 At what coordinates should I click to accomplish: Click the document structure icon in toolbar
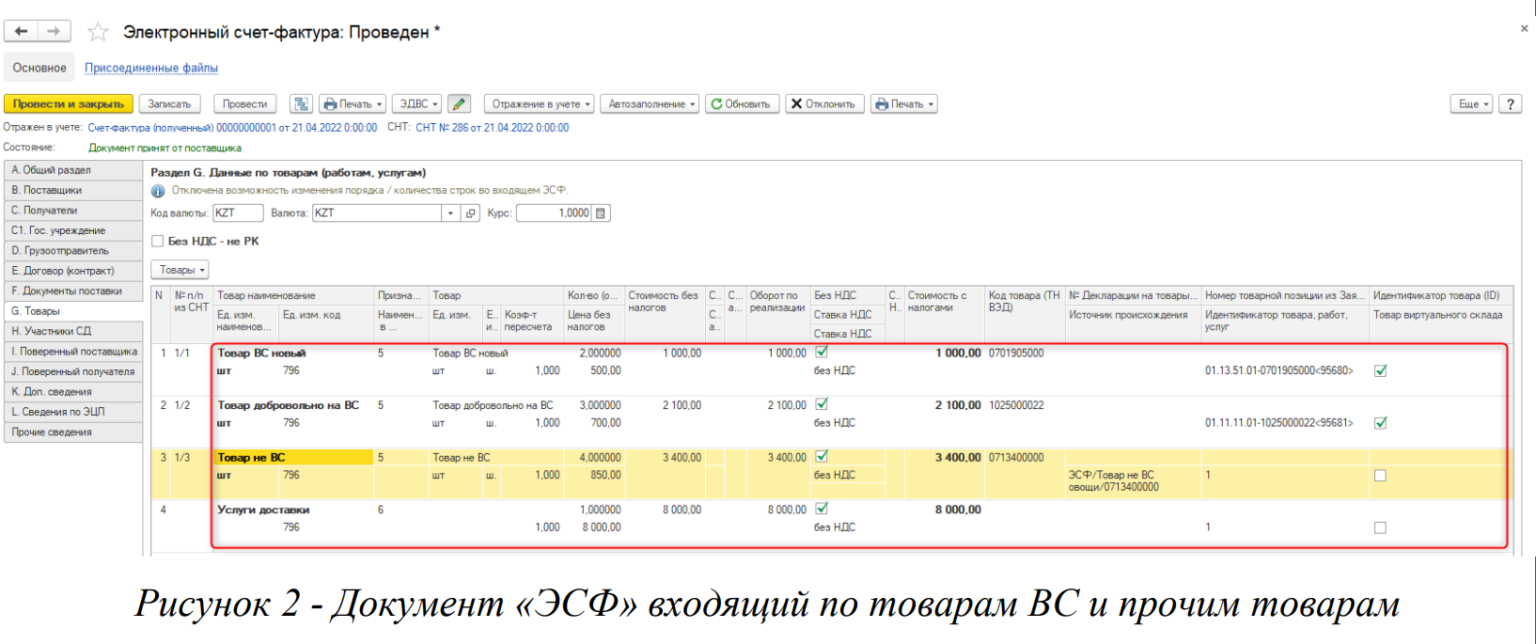301,104
